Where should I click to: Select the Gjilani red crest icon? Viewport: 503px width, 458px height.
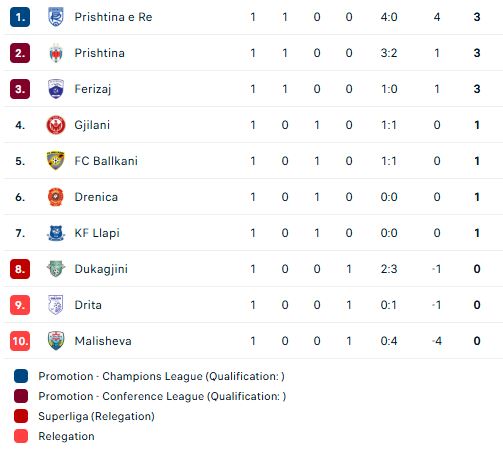point(56,125)
